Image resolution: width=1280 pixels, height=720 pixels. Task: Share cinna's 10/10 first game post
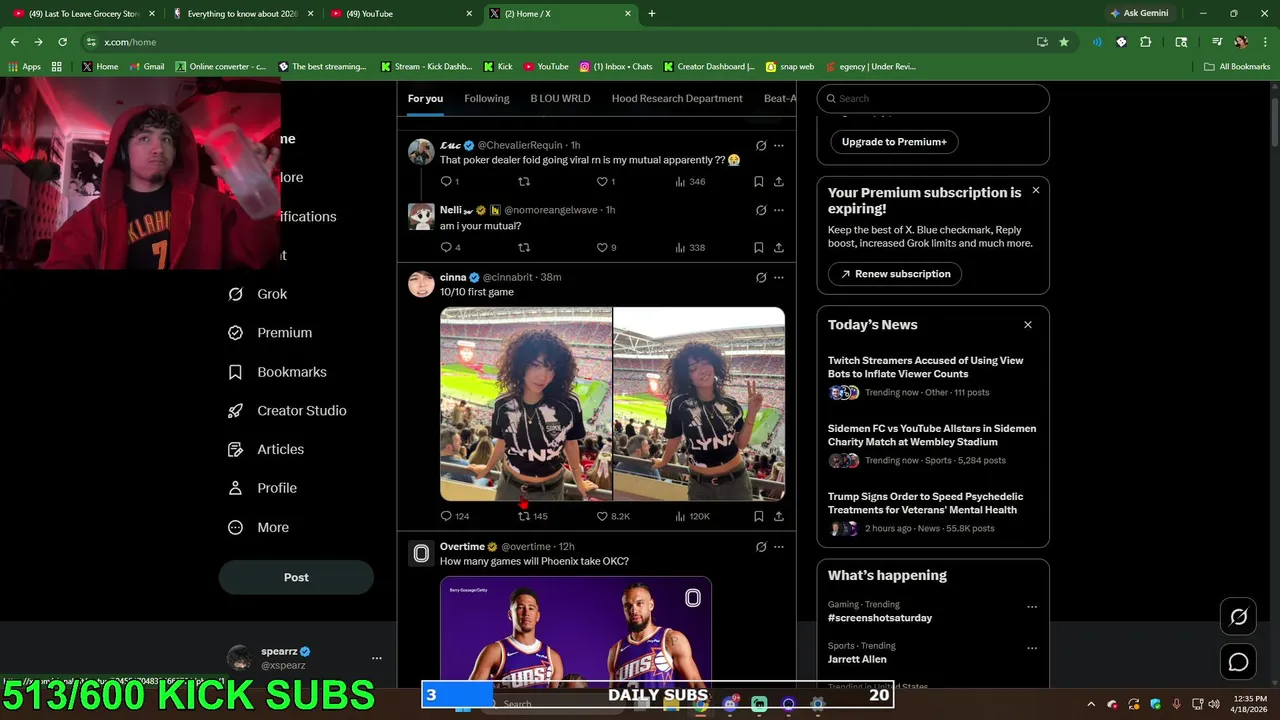coord(779,516)
